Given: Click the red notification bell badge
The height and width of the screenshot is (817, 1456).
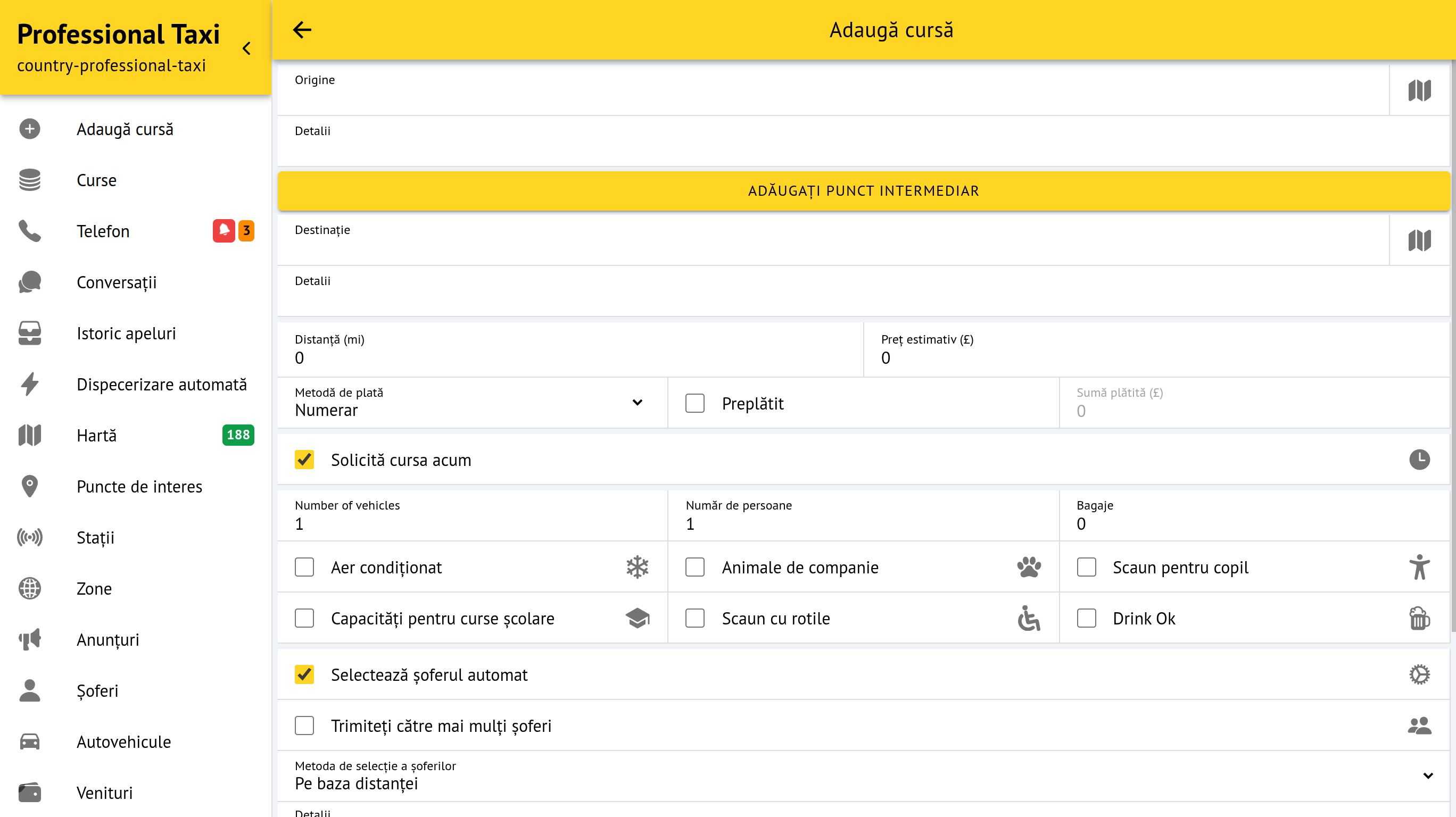Looking at the screenshot, I should point(224,230).
